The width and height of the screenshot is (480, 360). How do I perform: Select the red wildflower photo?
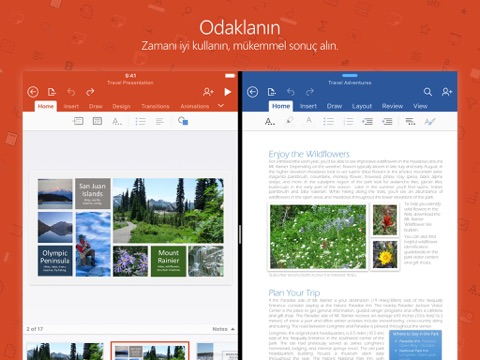[385, 220]
